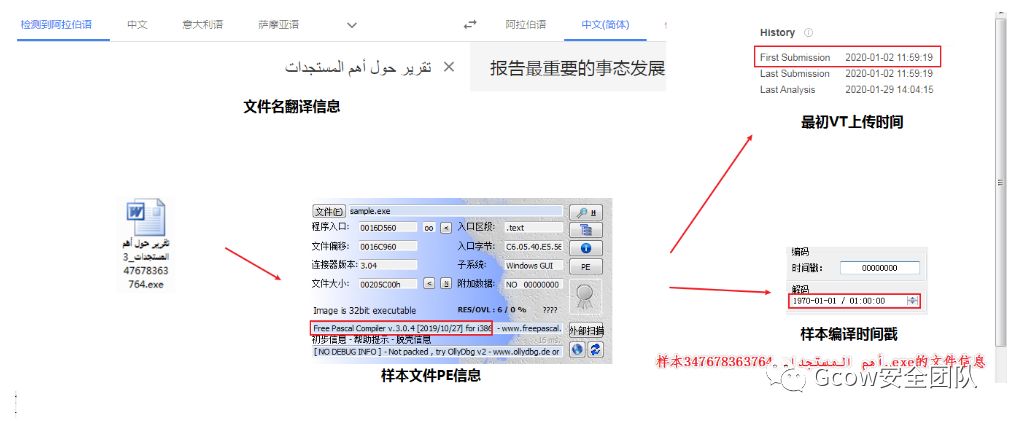Click the Last Analysis timestamp 2020-01-29 14:04:15
The image size is (1010, 421).
(889, 89)
